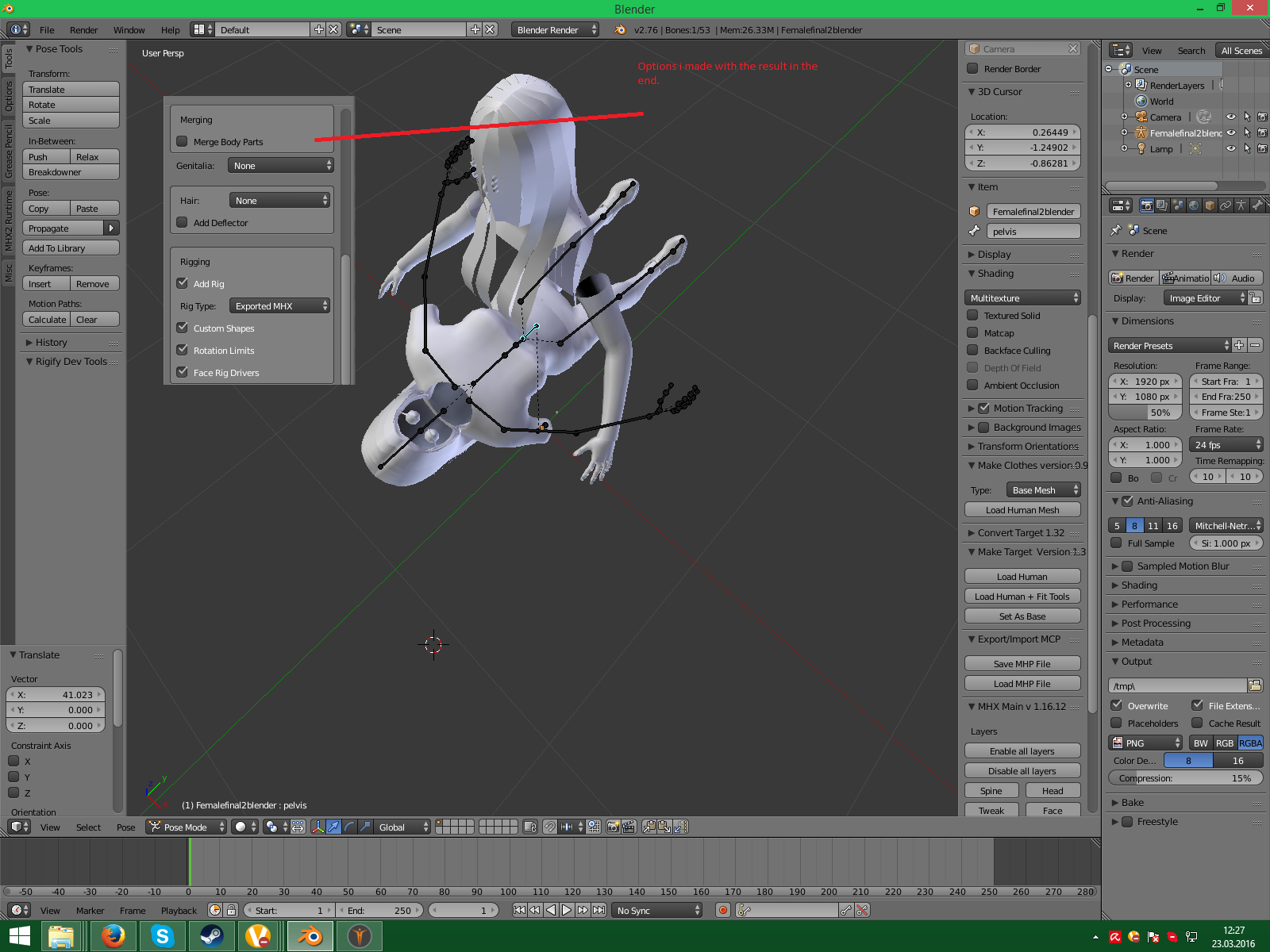
Task: Toggle the timeline lock range icon
Action: pos(231,910)
